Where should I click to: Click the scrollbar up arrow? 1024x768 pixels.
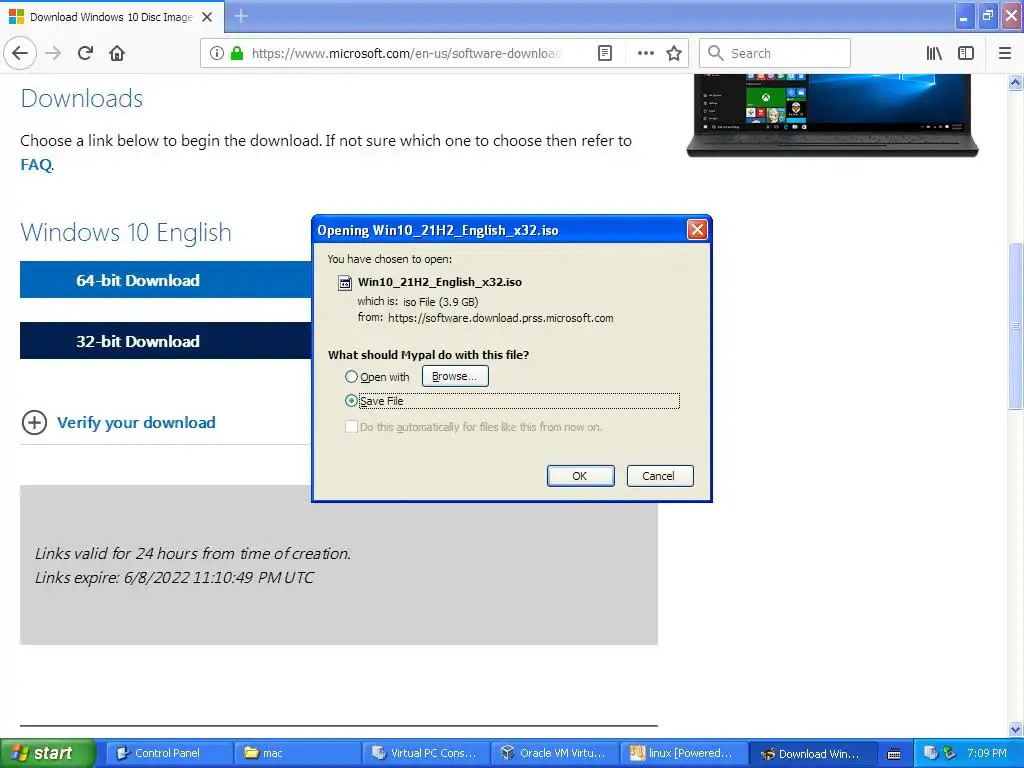1016,82
